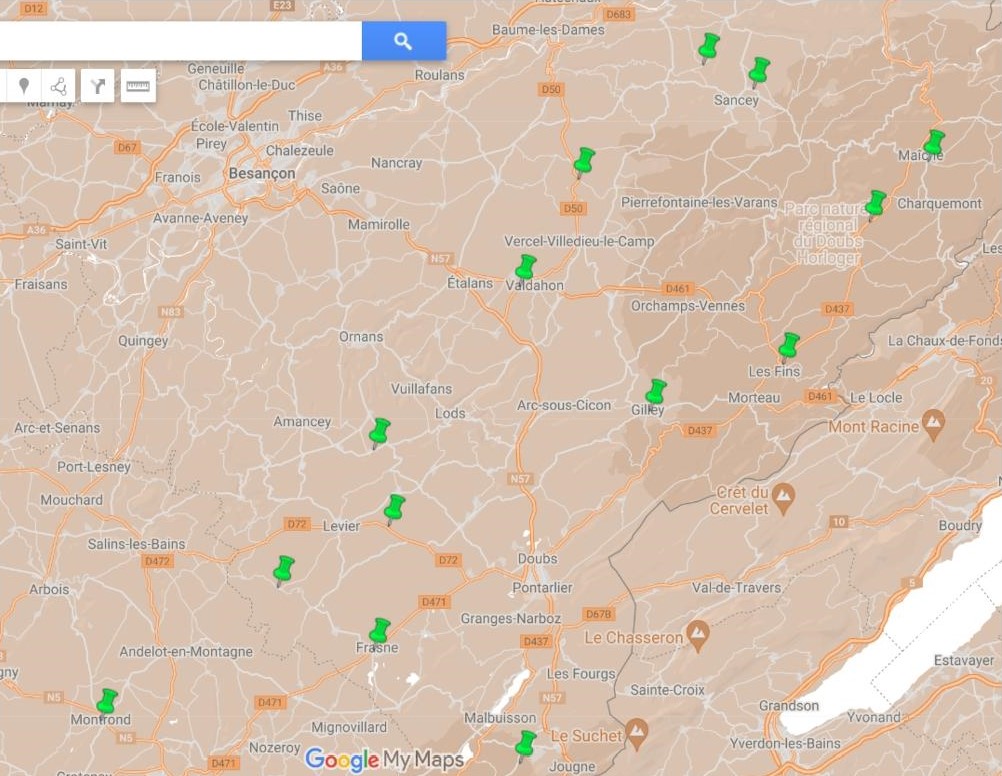Select the green pin at Gilley
Screen dimensions: 1002x776
tap(656, 391)
